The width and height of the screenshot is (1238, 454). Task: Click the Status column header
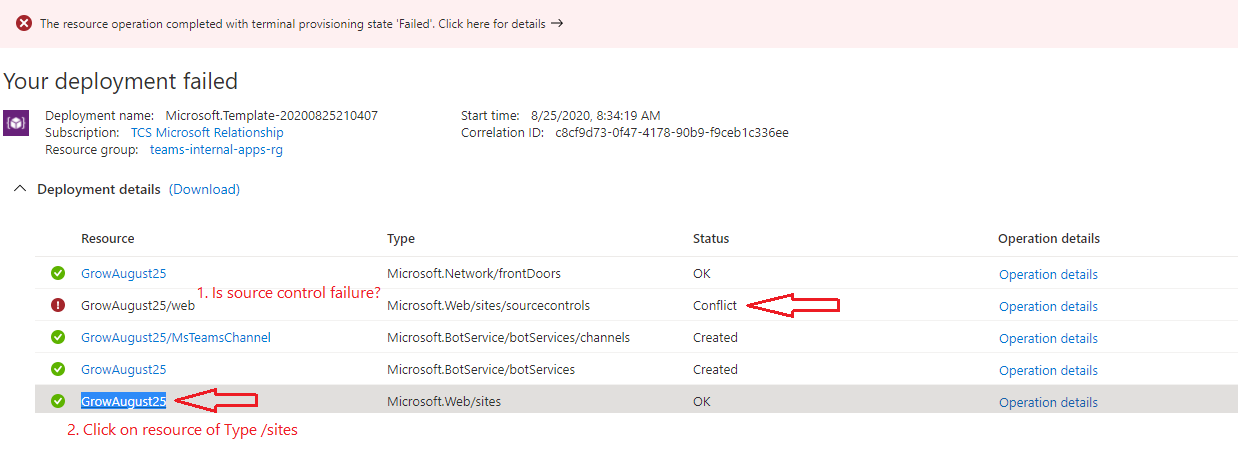pos(711,238)
